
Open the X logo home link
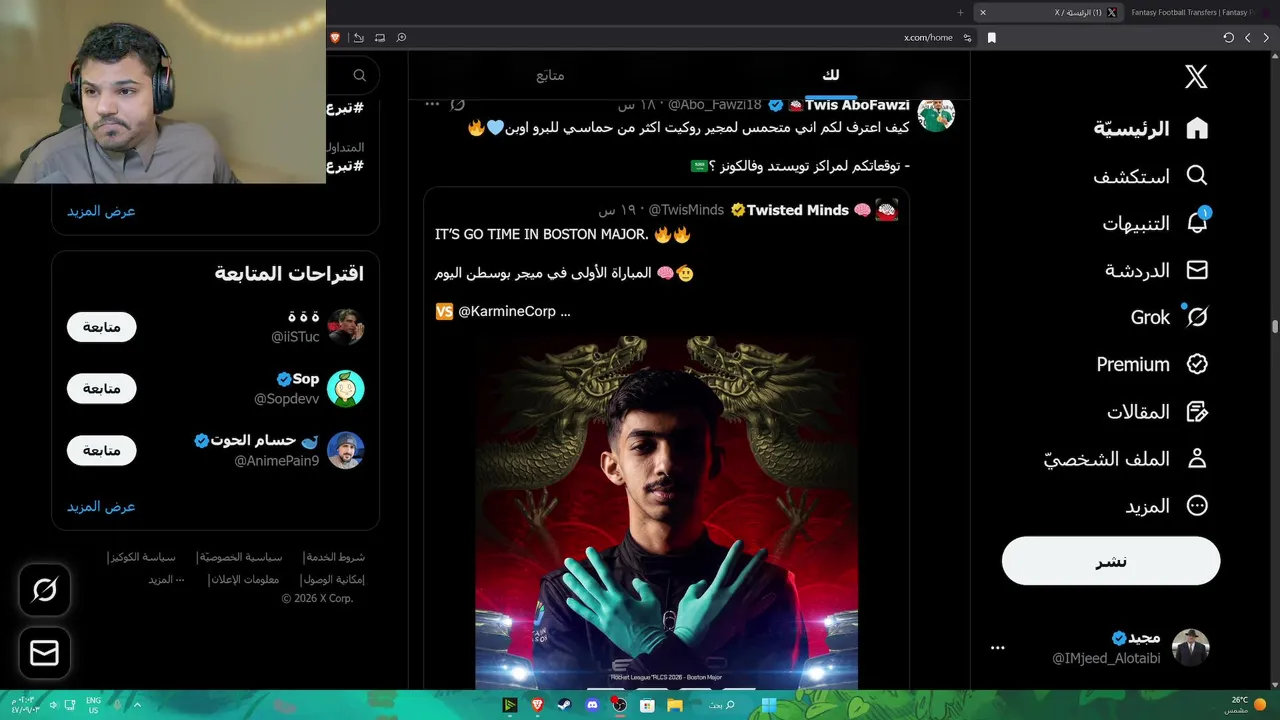pos(1196,77)
